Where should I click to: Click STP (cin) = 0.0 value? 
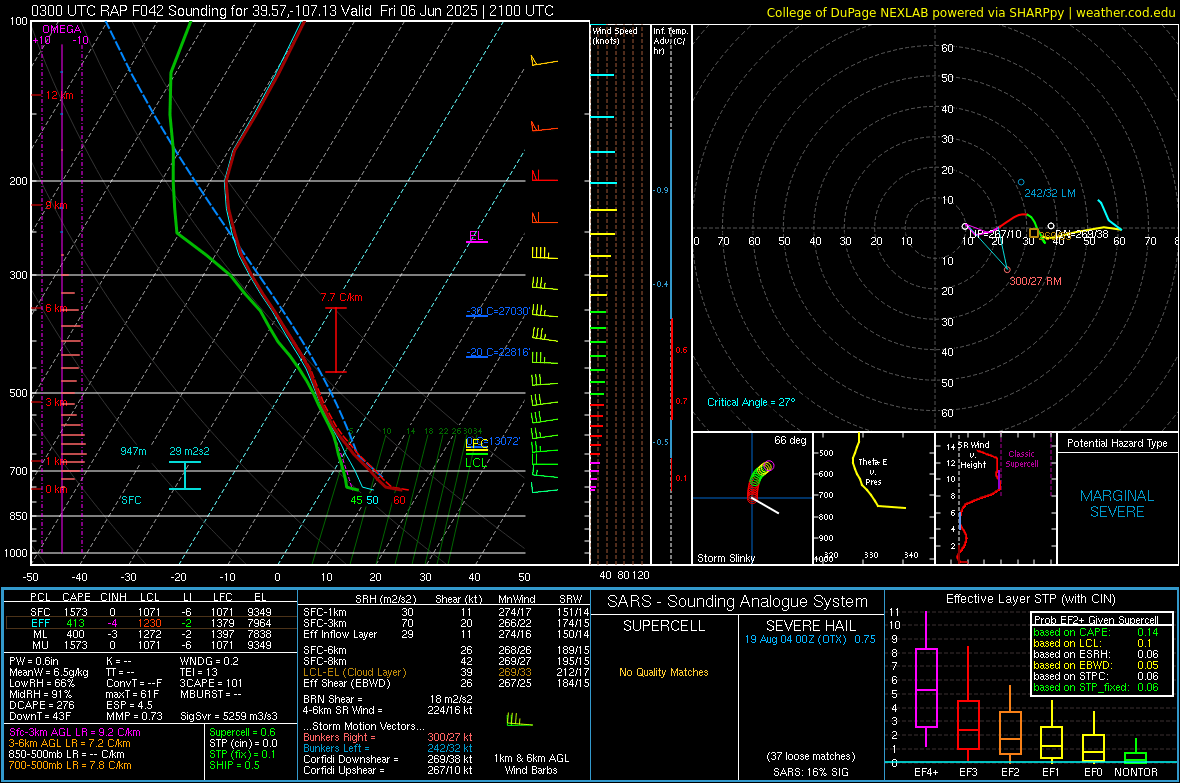pos(243,743)
